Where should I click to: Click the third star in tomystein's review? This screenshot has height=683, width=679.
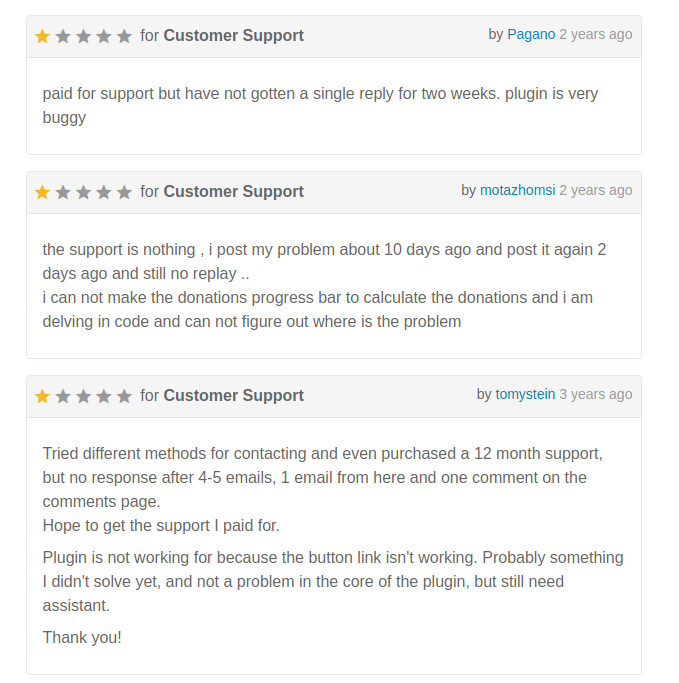point(83,396)
